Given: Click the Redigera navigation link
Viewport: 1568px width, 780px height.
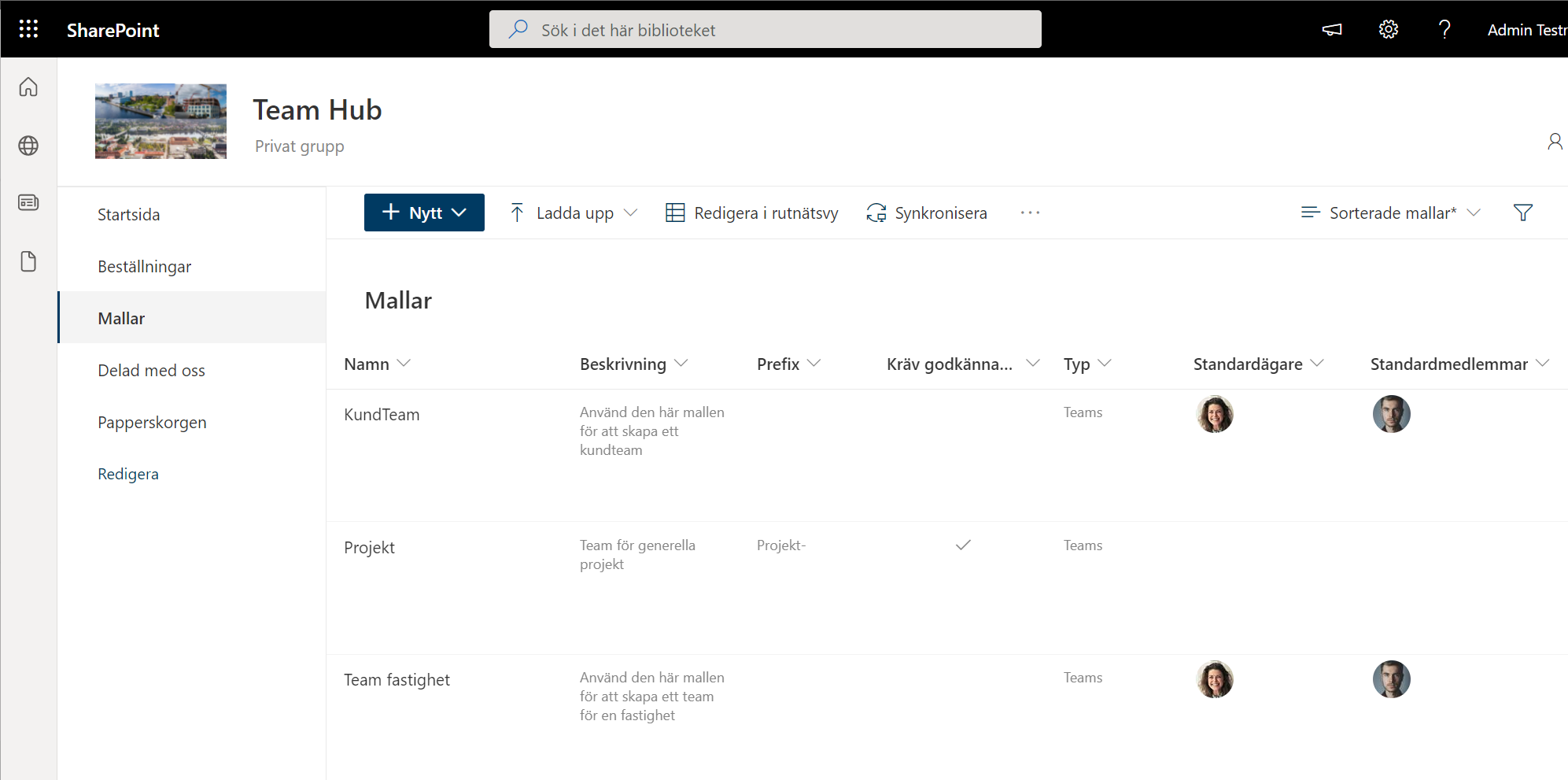Looking at the screenshot, I should (x=128, y=474).
